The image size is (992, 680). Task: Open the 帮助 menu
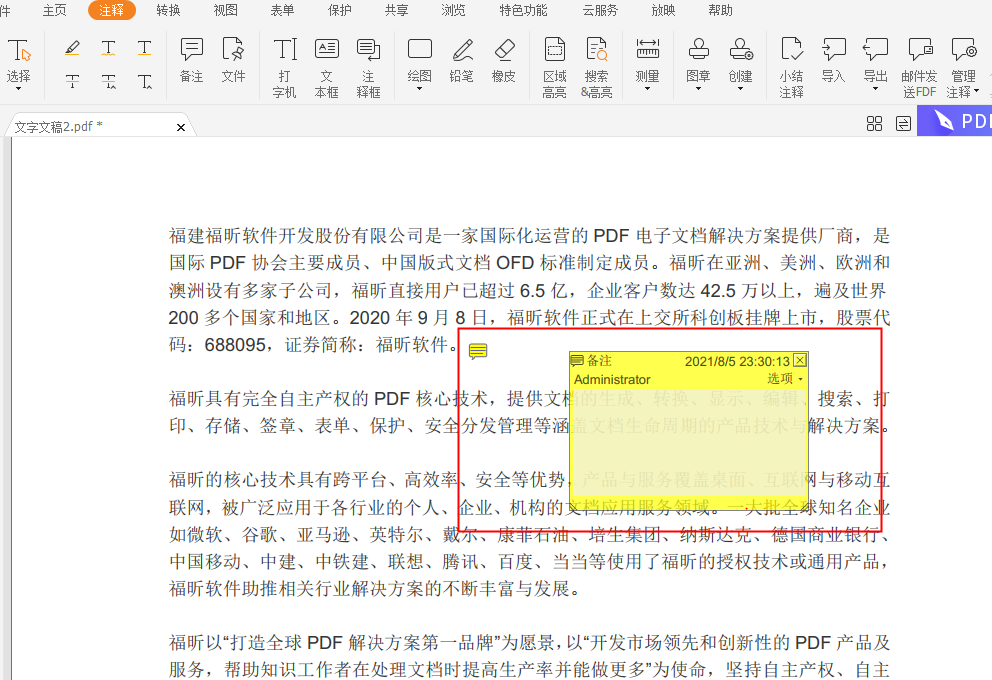tap(723, 11)
